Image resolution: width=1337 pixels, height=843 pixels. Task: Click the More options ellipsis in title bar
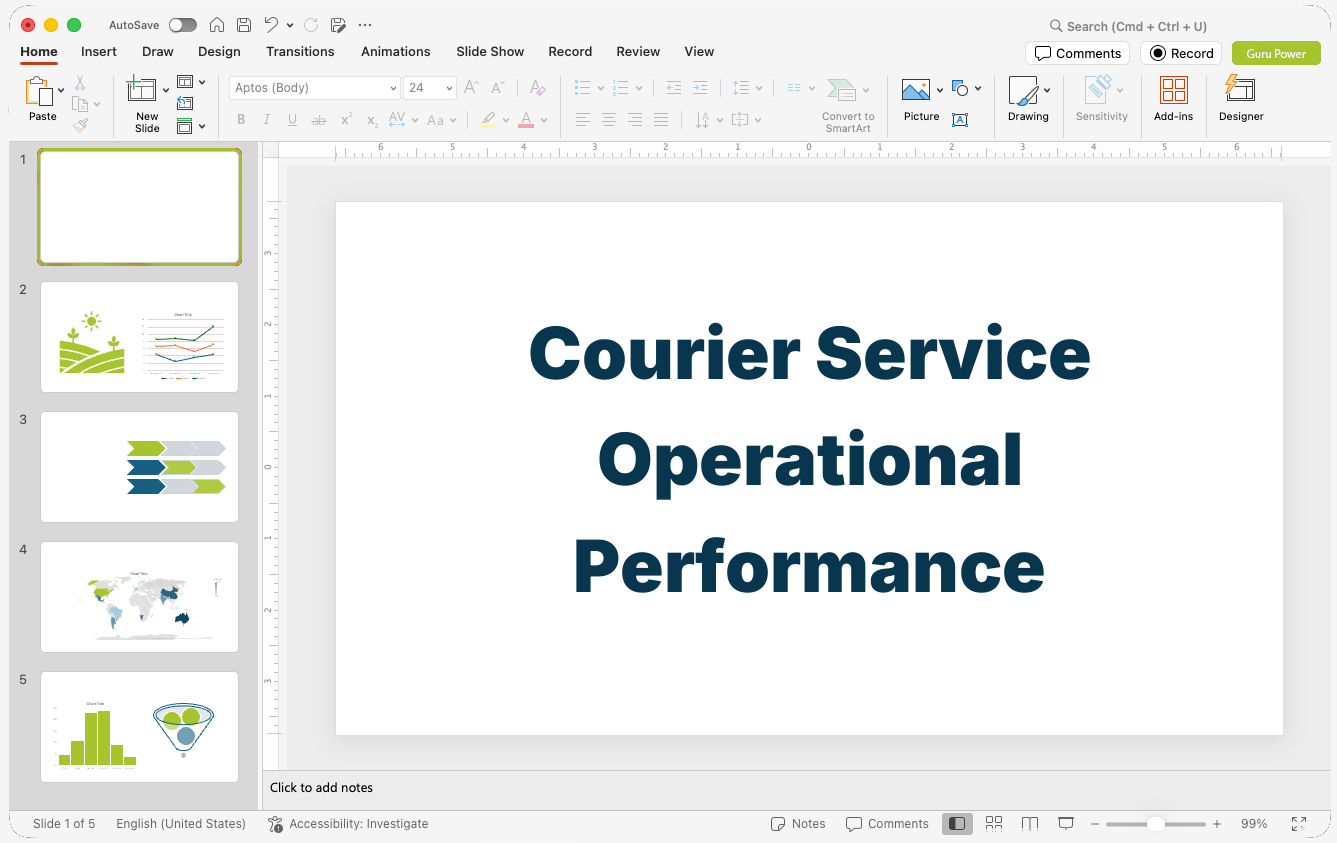(365, 25)
